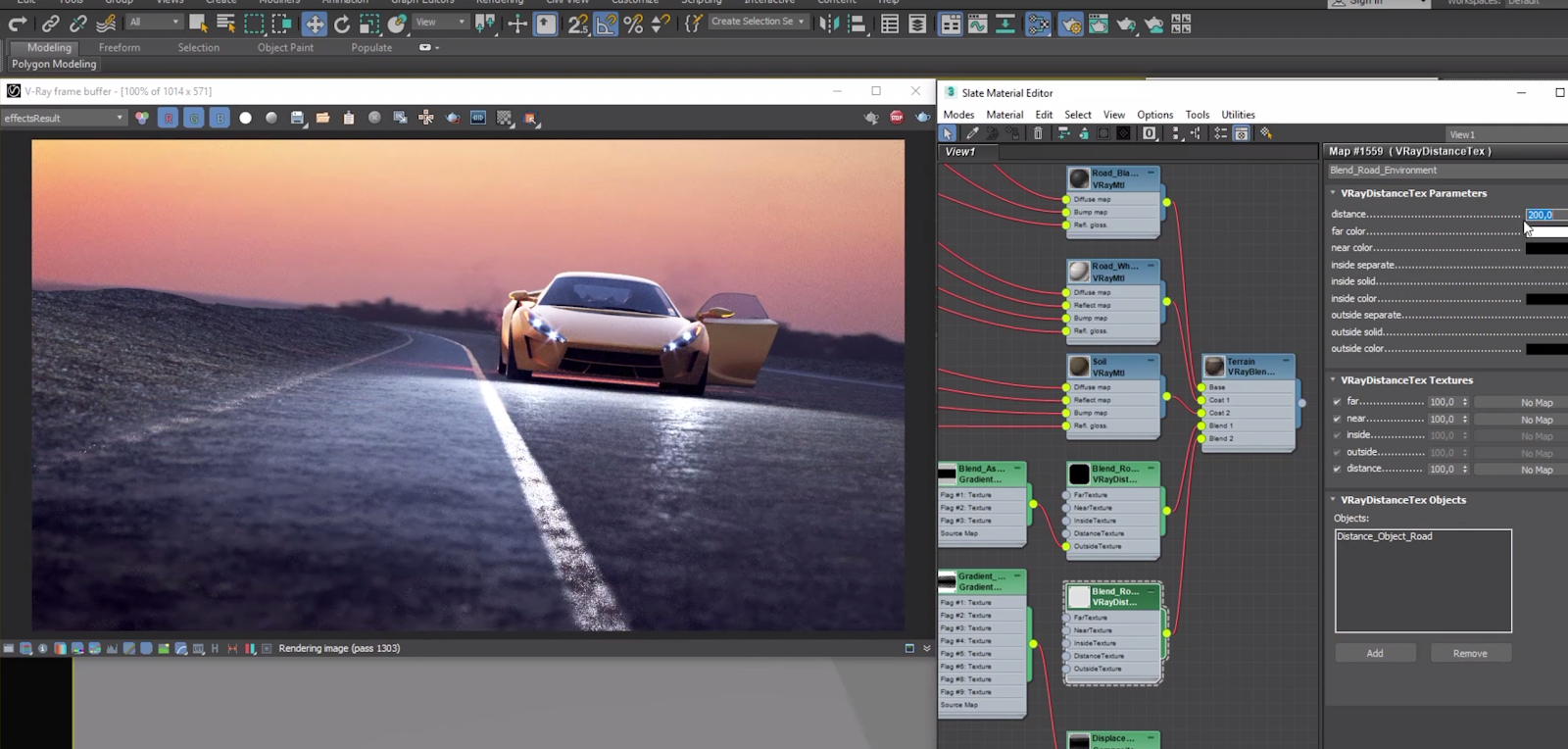
Task: Click the Select and Rotate tool
Action: (341, 25)
